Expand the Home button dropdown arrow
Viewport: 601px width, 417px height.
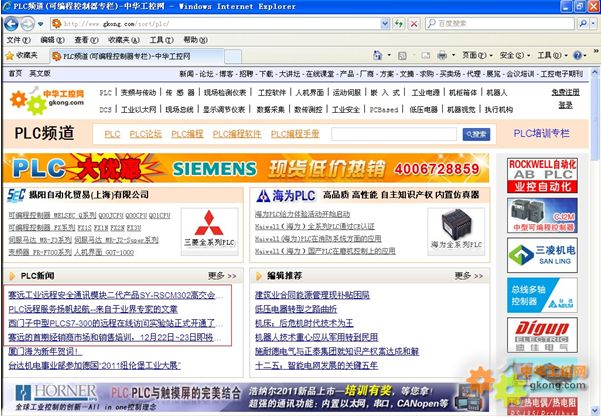pyautogui.click(x=389, y=56)
